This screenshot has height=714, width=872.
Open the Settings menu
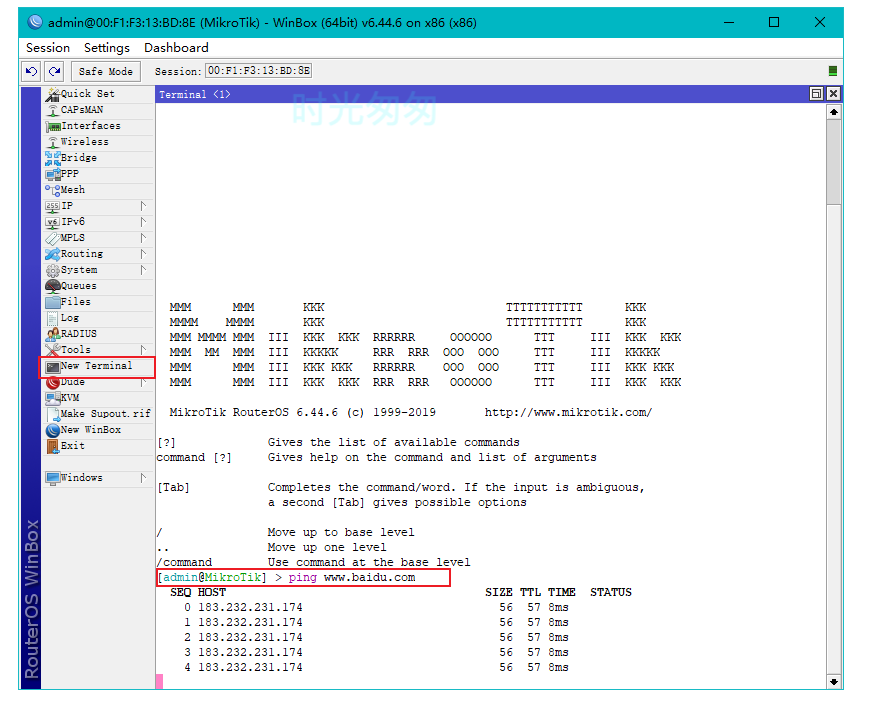coord(107,48)
